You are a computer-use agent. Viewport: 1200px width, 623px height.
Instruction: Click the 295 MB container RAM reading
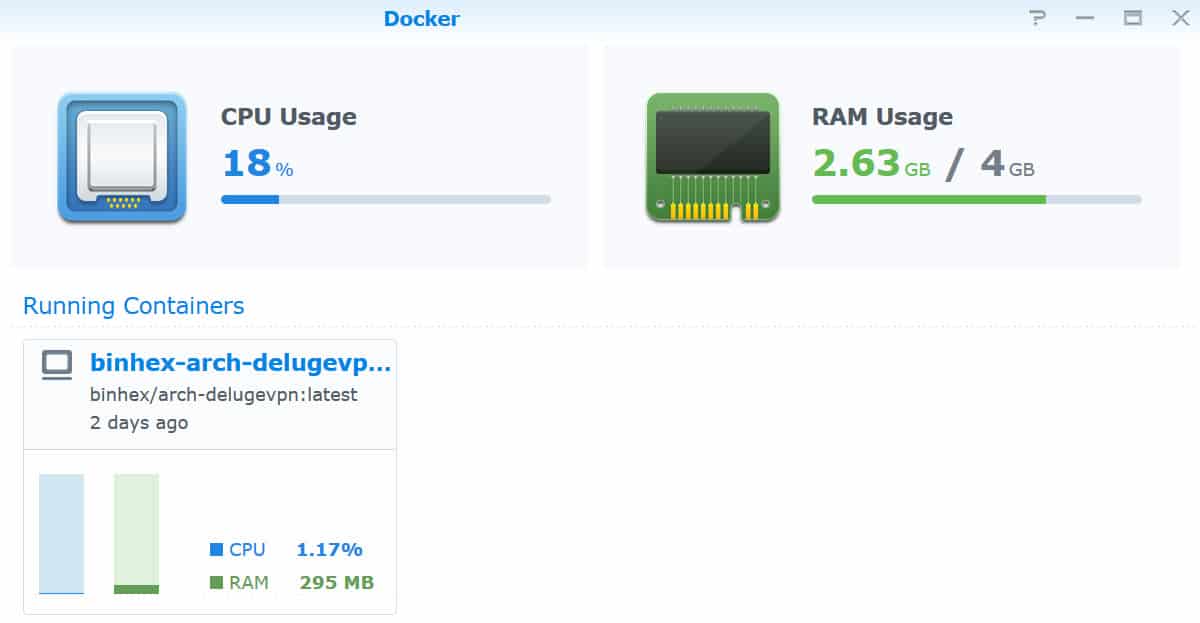[337, 582]
